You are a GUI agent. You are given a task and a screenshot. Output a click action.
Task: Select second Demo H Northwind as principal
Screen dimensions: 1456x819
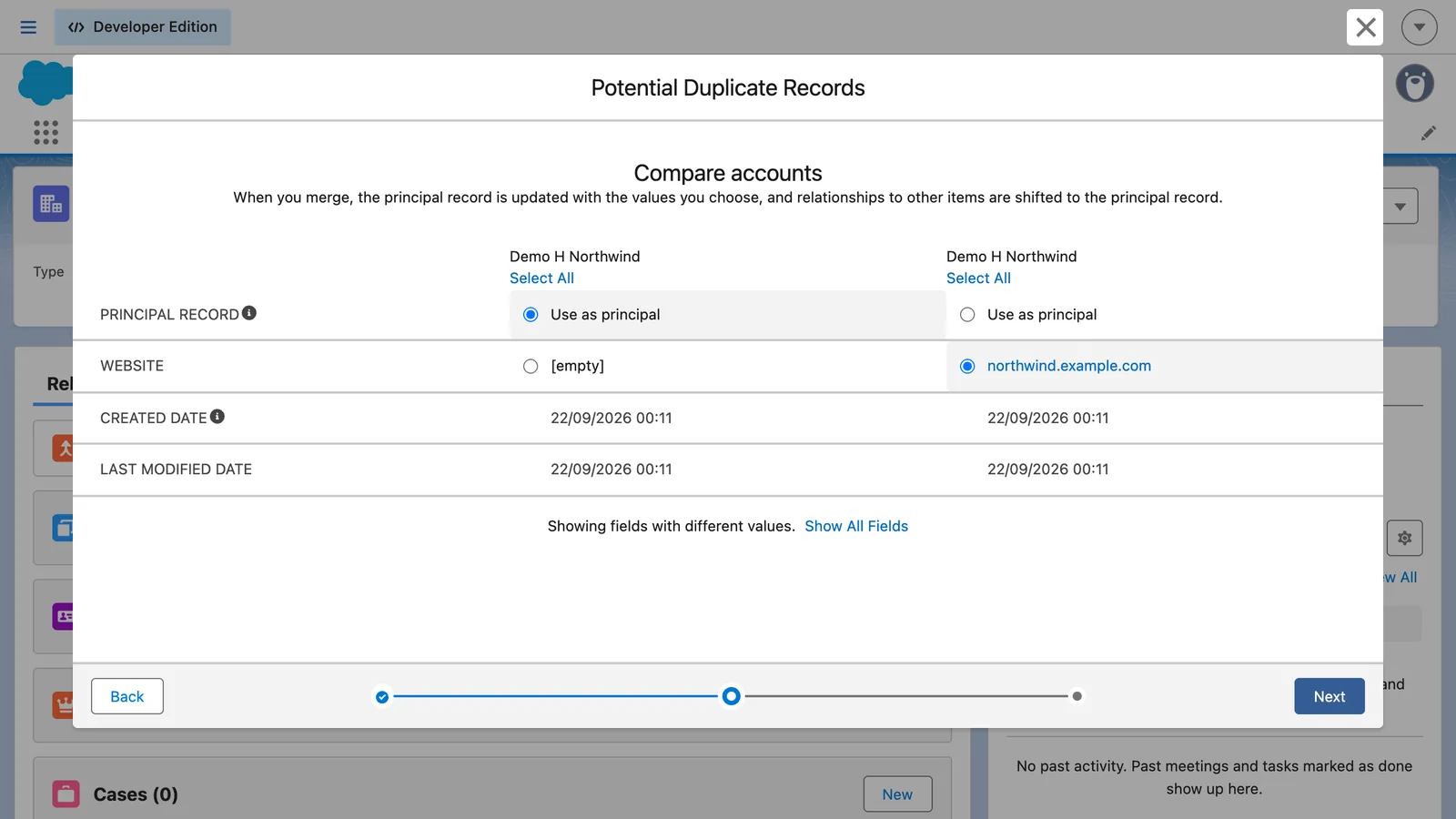tap(967, 315)
